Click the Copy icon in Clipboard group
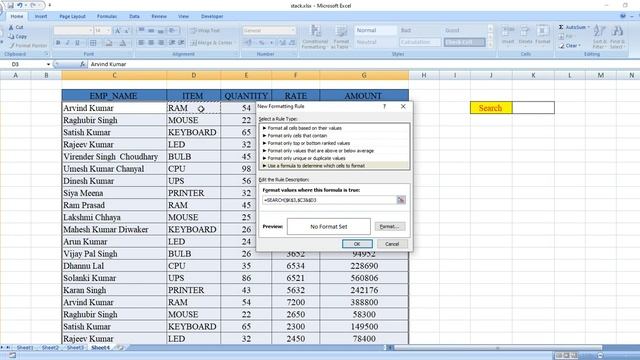640x360 pixels. [11, 36]
